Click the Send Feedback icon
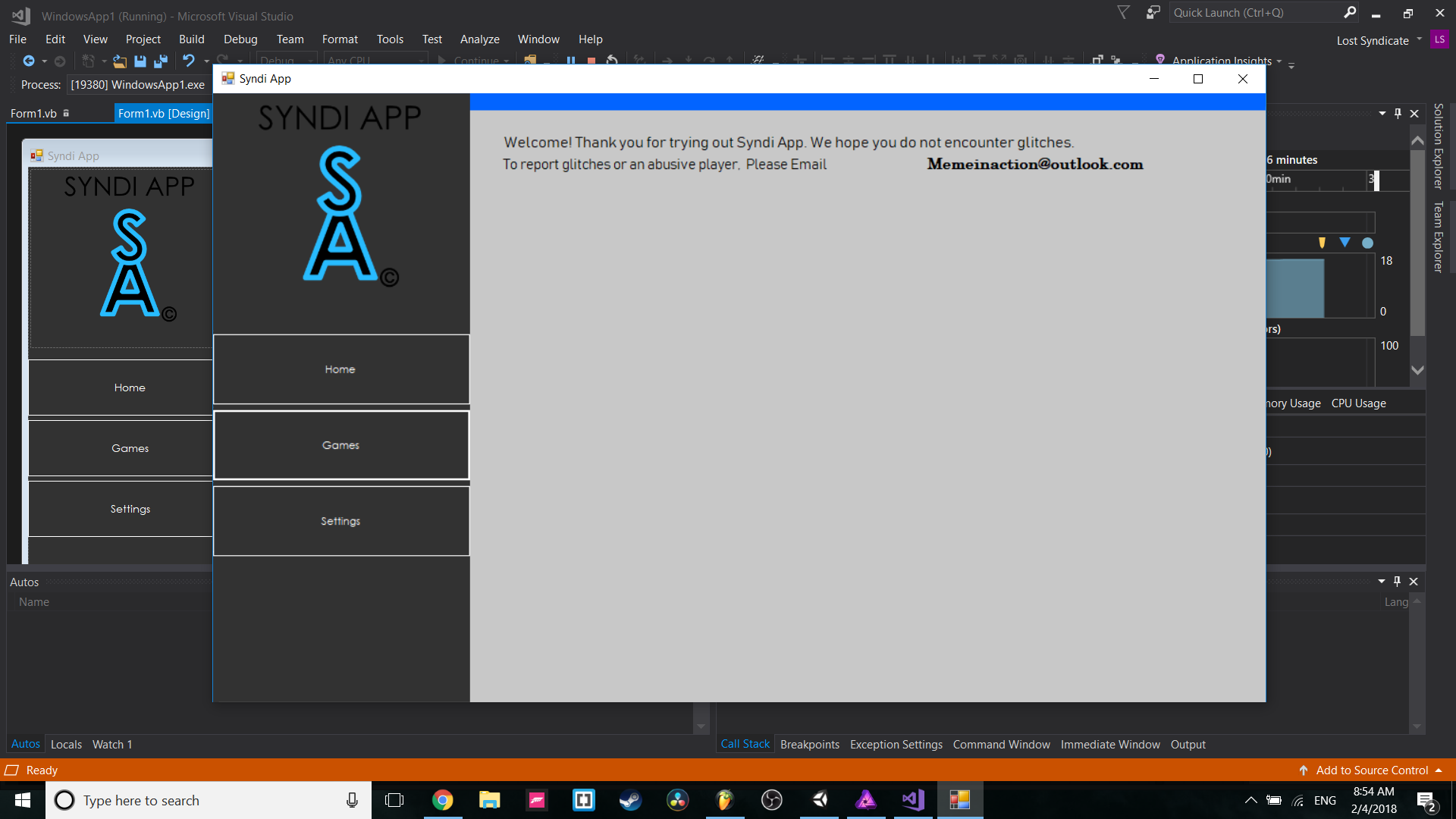1456x819 pixels. point(1153,12)
